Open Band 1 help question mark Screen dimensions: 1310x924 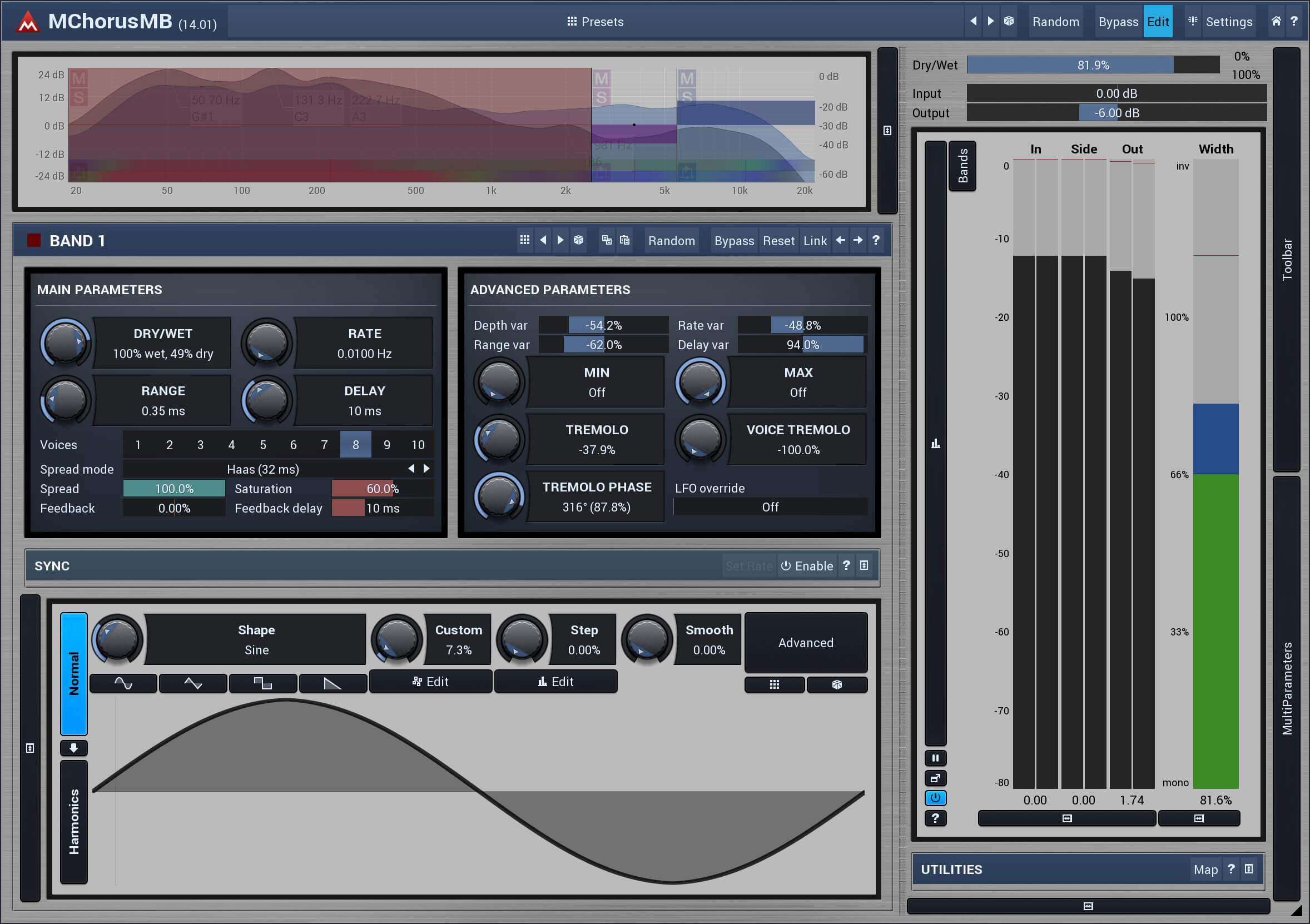coord(876,240)
